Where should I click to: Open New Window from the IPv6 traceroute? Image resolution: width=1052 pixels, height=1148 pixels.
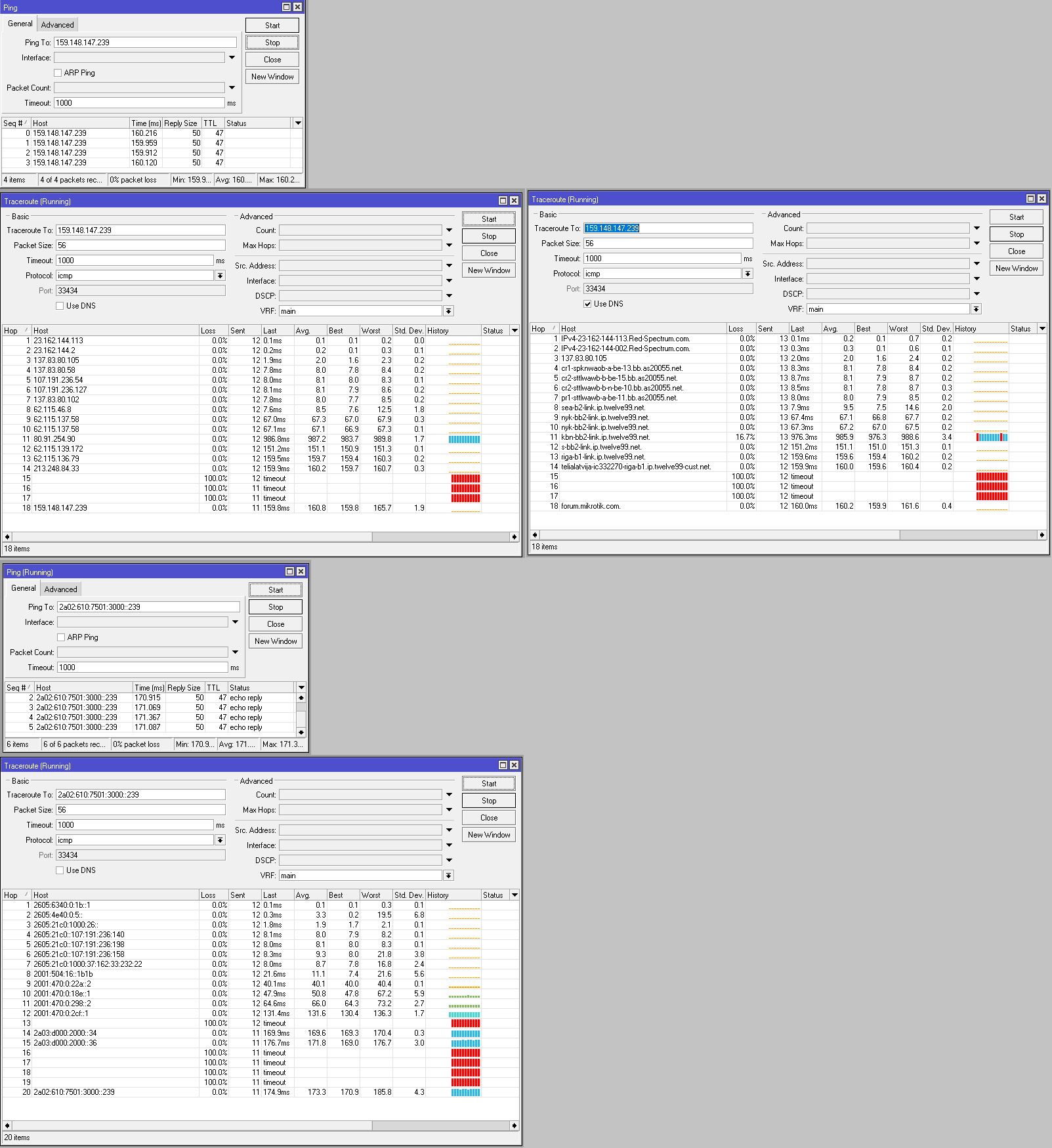pos(488,834)
